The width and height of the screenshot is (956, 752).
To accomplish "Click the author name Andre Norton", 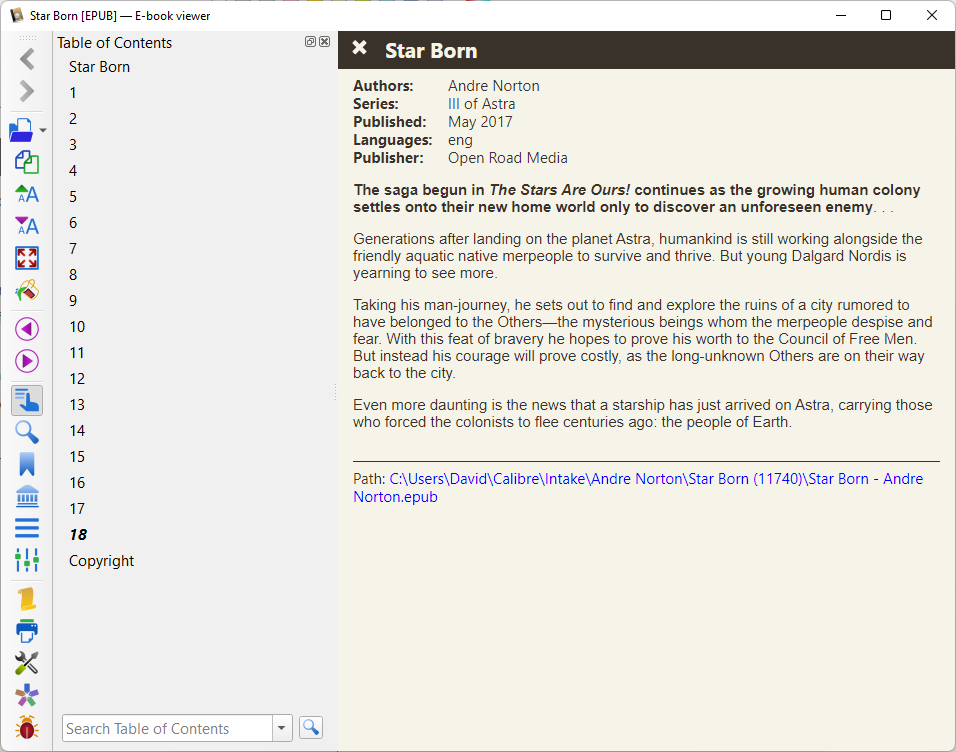I will coord(494,86).
